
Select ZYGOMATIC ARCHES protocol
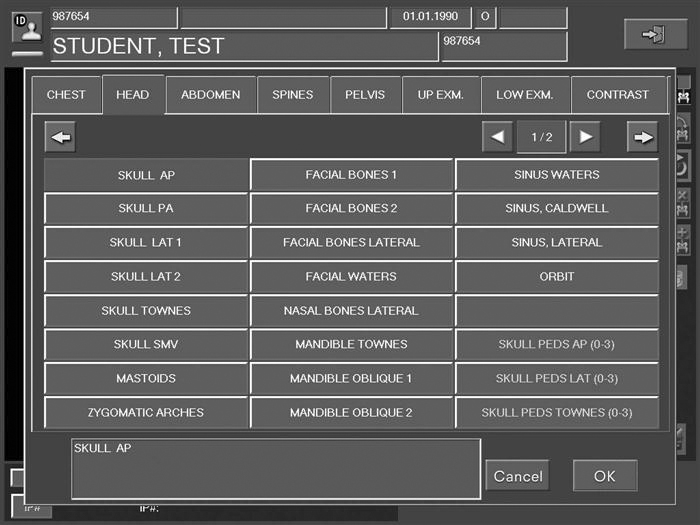tap(146, 412)
